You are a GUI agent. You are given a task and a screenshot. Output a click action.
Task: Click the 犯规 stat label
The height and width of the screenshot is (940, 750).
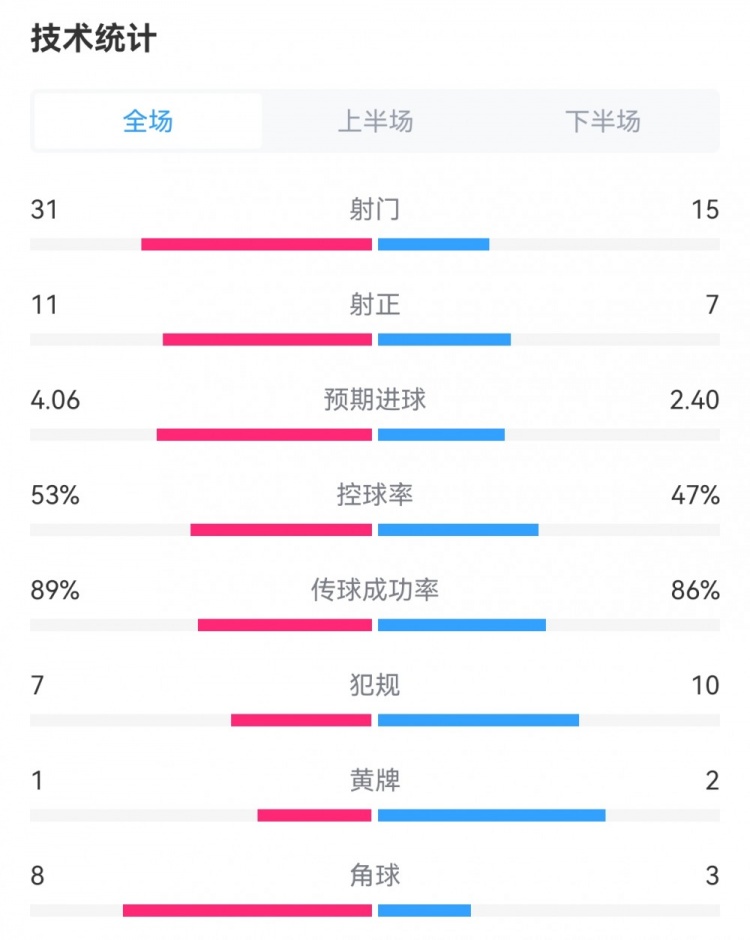point(375,685)
